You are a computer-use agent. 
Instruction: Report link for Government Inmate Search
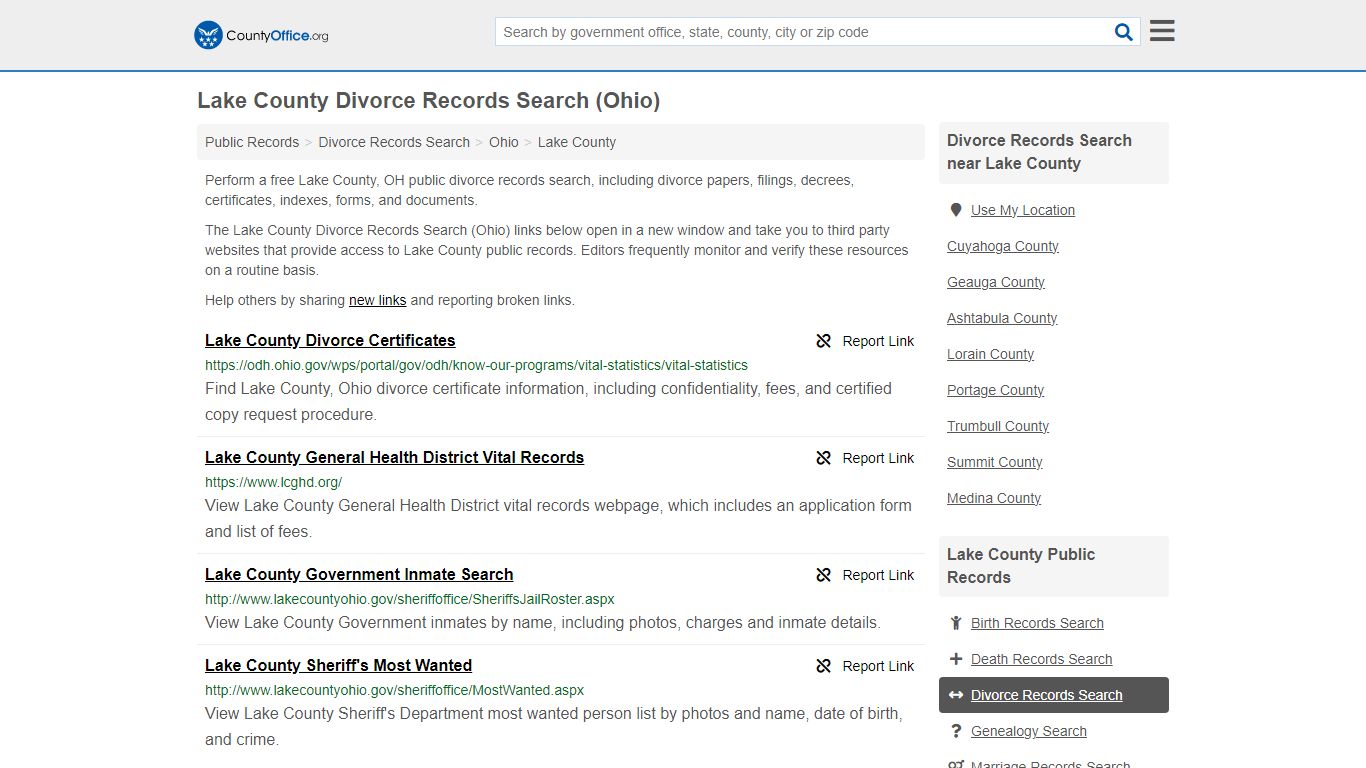coord(878,575)
